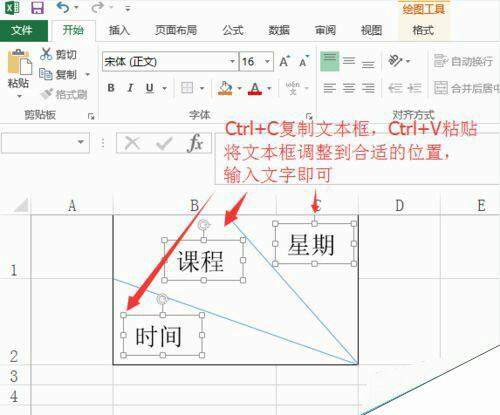500x415 pixels.
Task: Open the clipboard pane launcher
Action: [x=91, y=116]
